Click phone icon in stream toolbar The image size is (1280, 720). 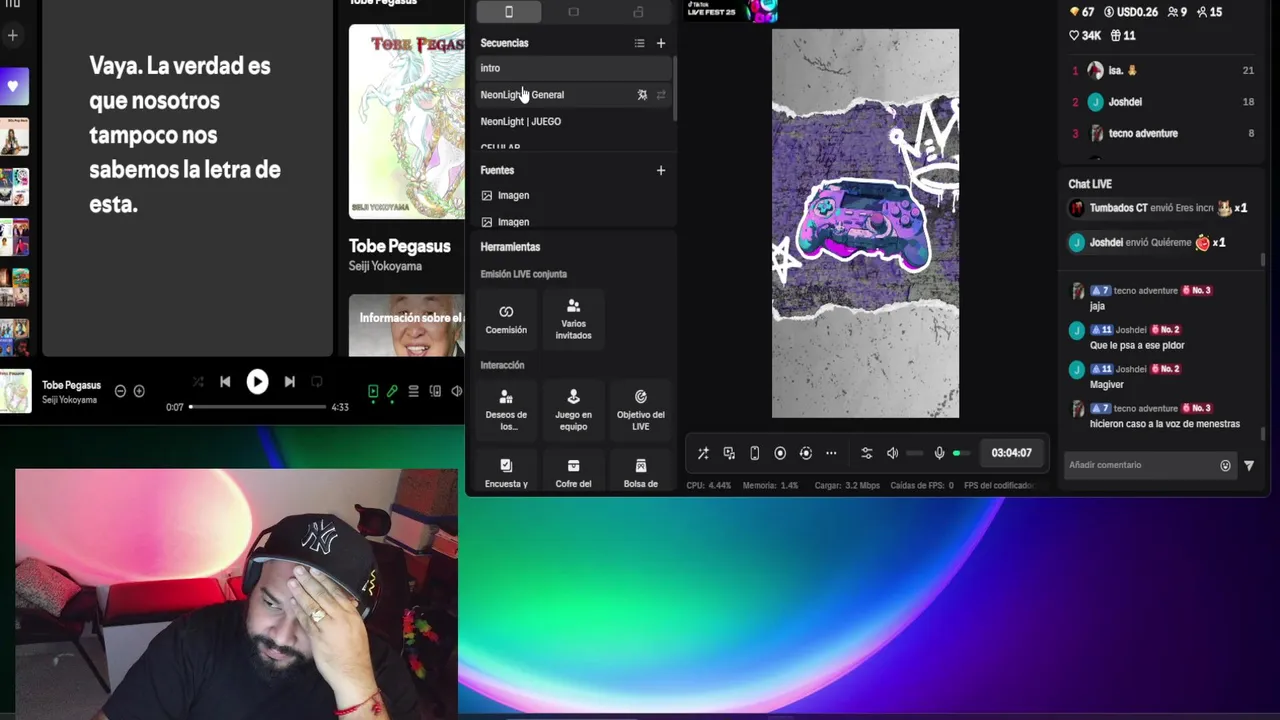754,453
